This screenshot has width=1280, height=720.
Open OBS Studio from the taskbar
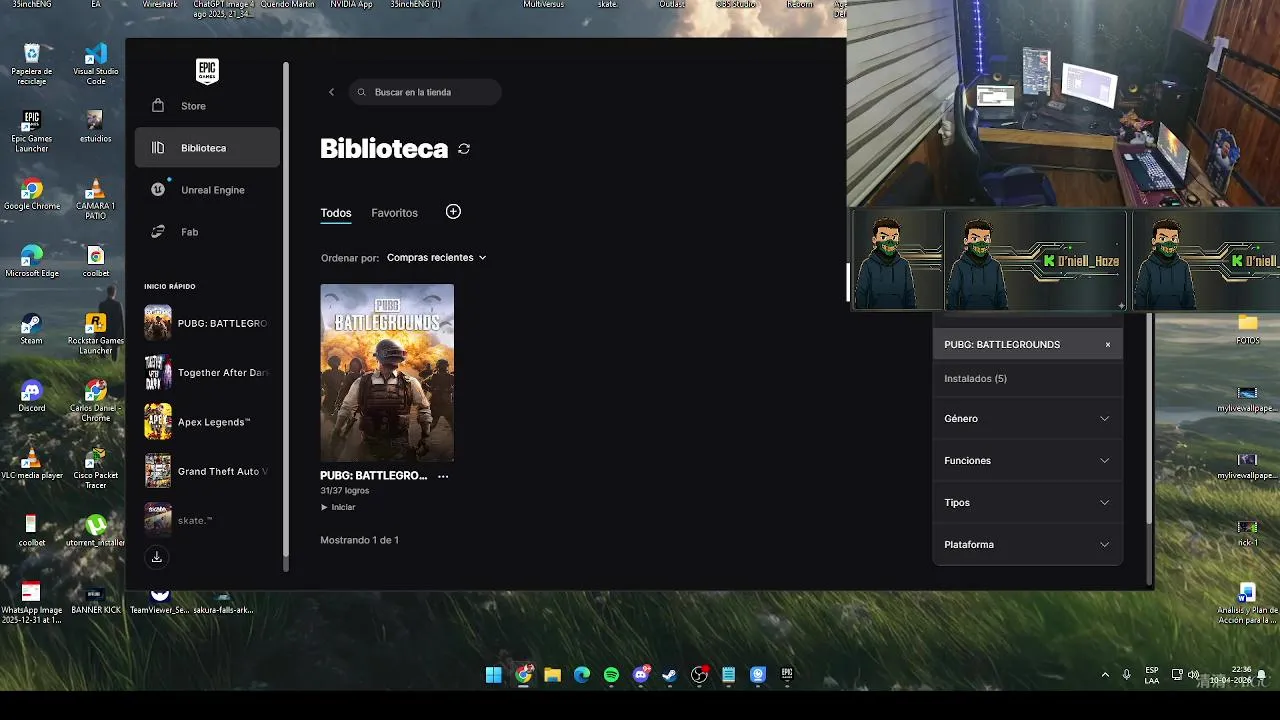(x=699, y=675)
